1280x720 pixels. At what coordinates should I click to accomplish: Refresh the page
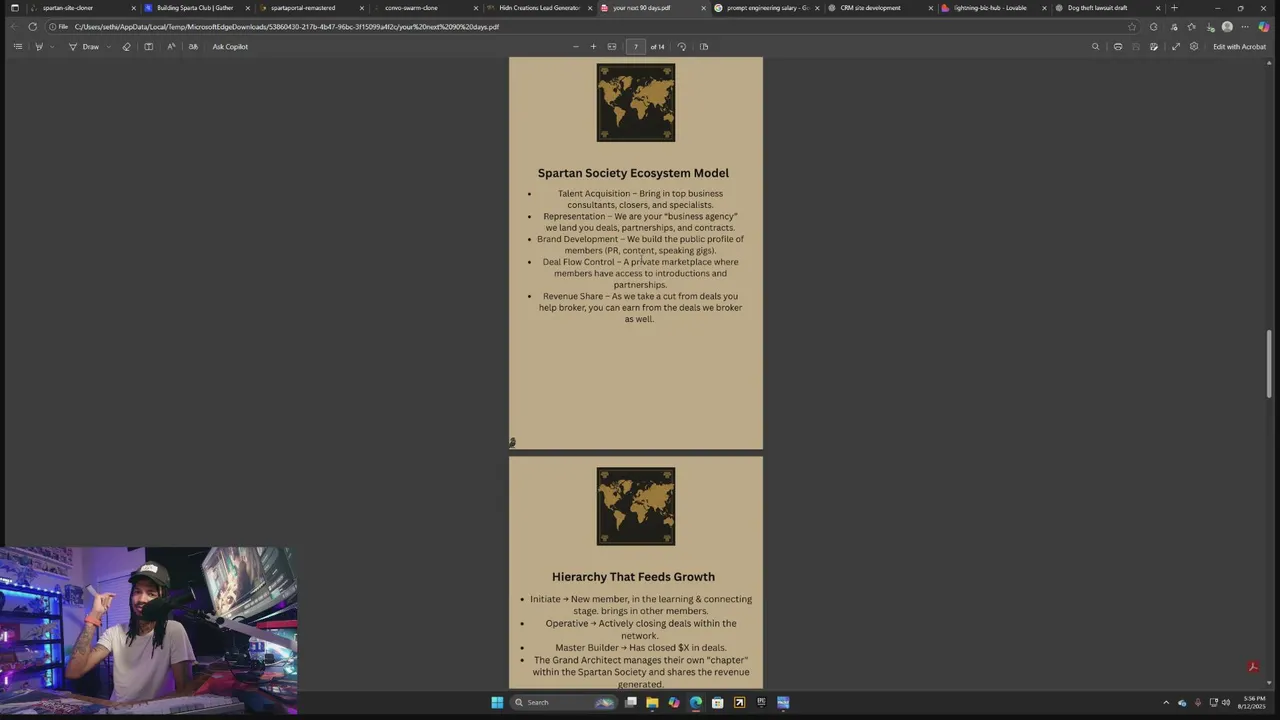click(33, 27)
